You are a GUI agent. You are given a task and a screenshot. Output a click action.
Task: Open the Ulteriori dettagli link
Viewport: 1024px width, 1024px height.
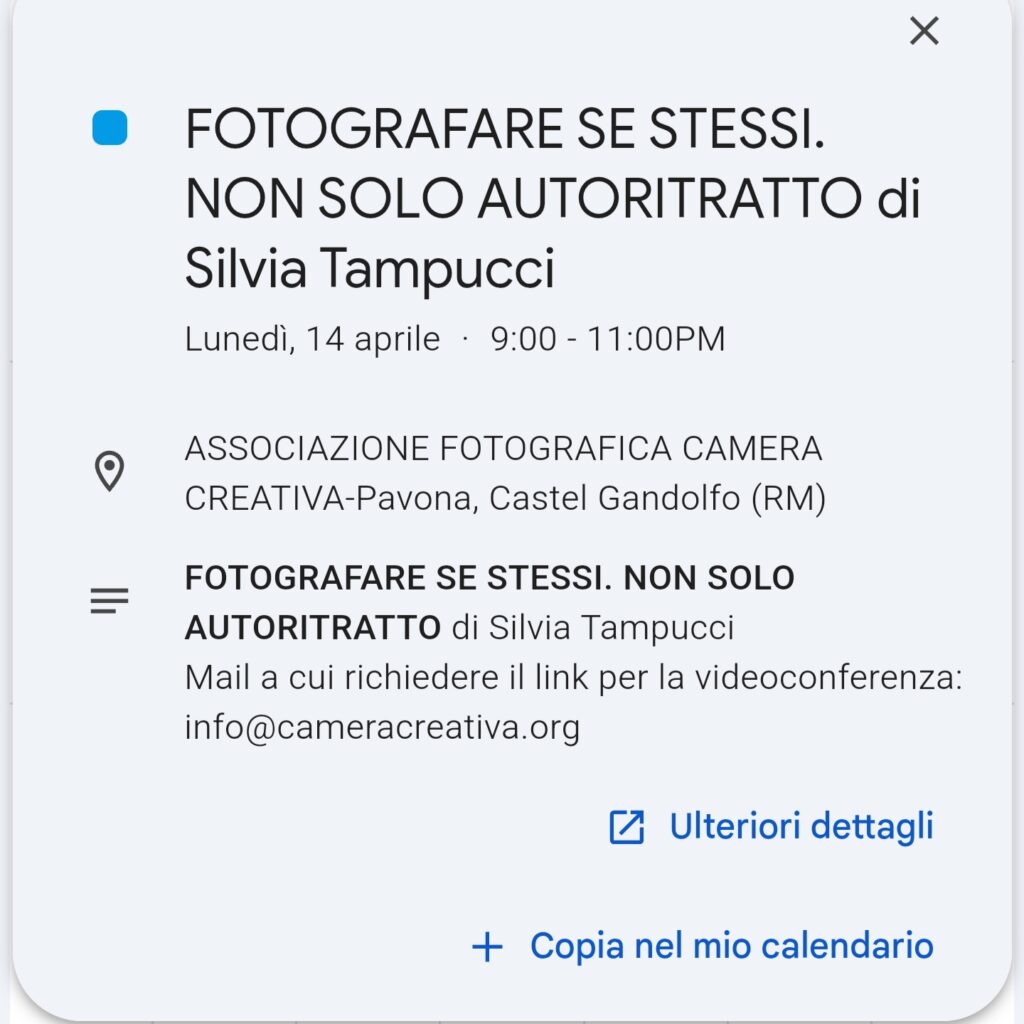tap(800, 827)
